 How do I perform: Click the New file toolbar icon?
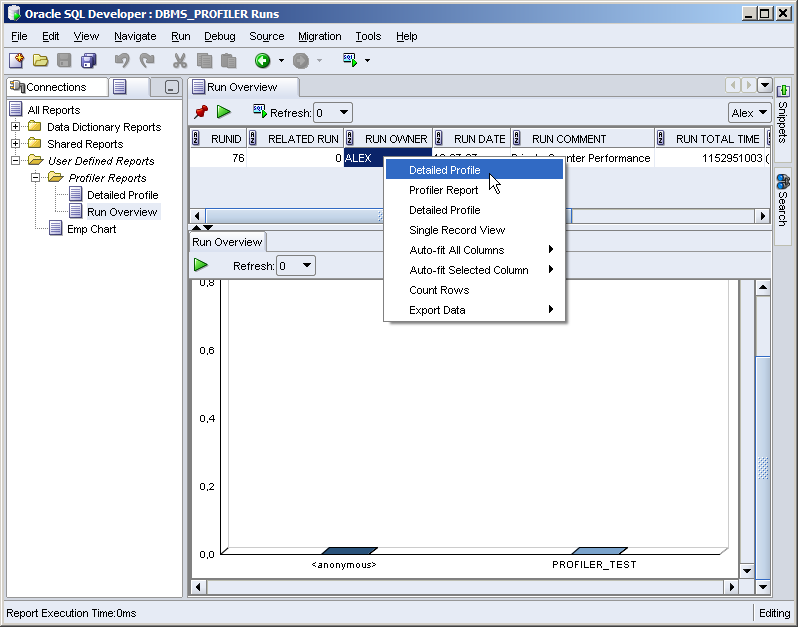tap(16, 61)
